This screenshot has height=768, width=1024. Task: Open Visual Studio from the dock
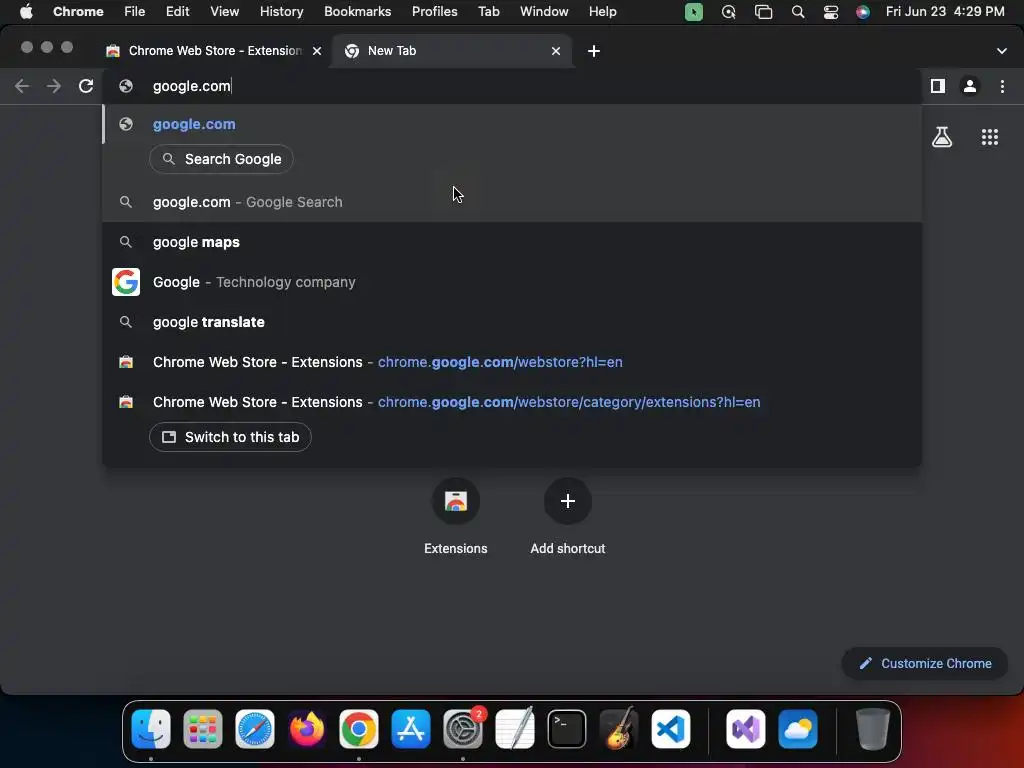pos(746,729)
